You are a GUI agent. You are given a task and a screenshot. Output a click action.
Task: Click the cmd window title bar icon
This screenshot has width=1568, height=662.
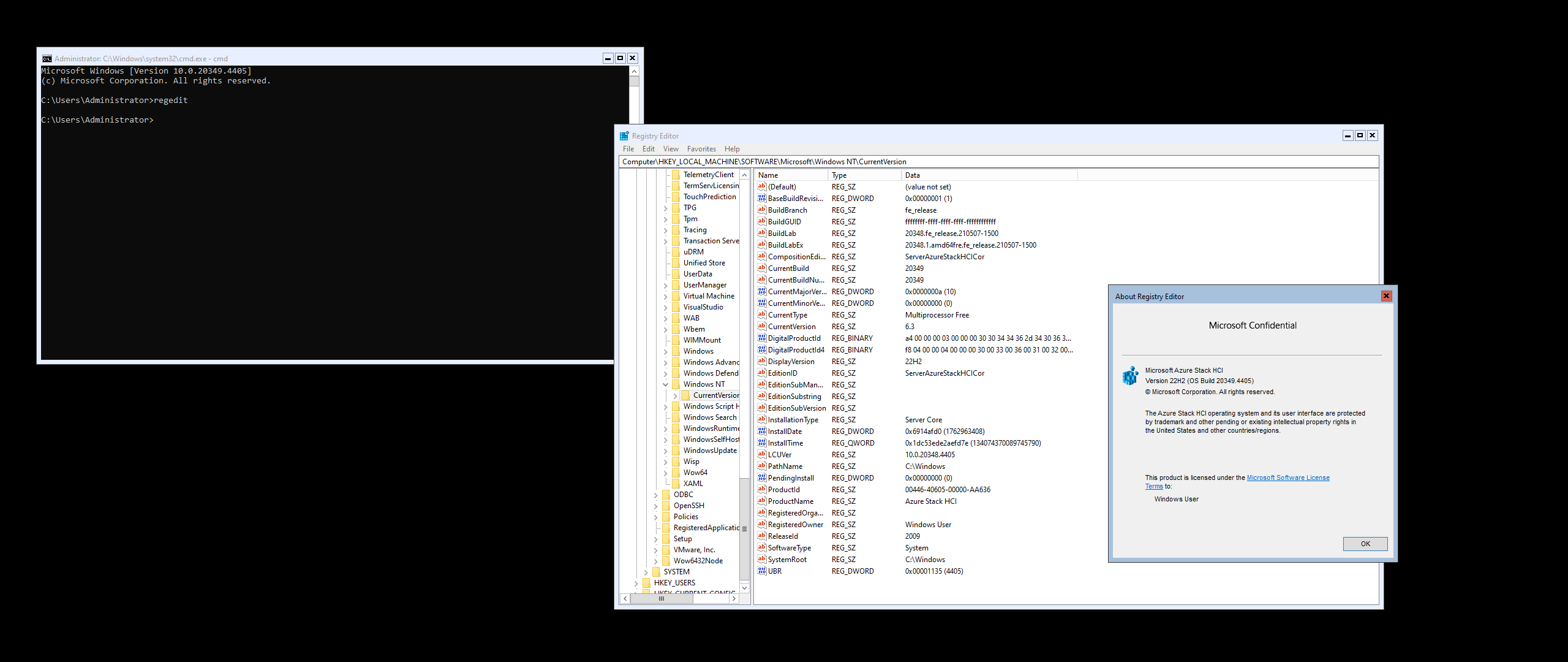[x=47, y=59]
